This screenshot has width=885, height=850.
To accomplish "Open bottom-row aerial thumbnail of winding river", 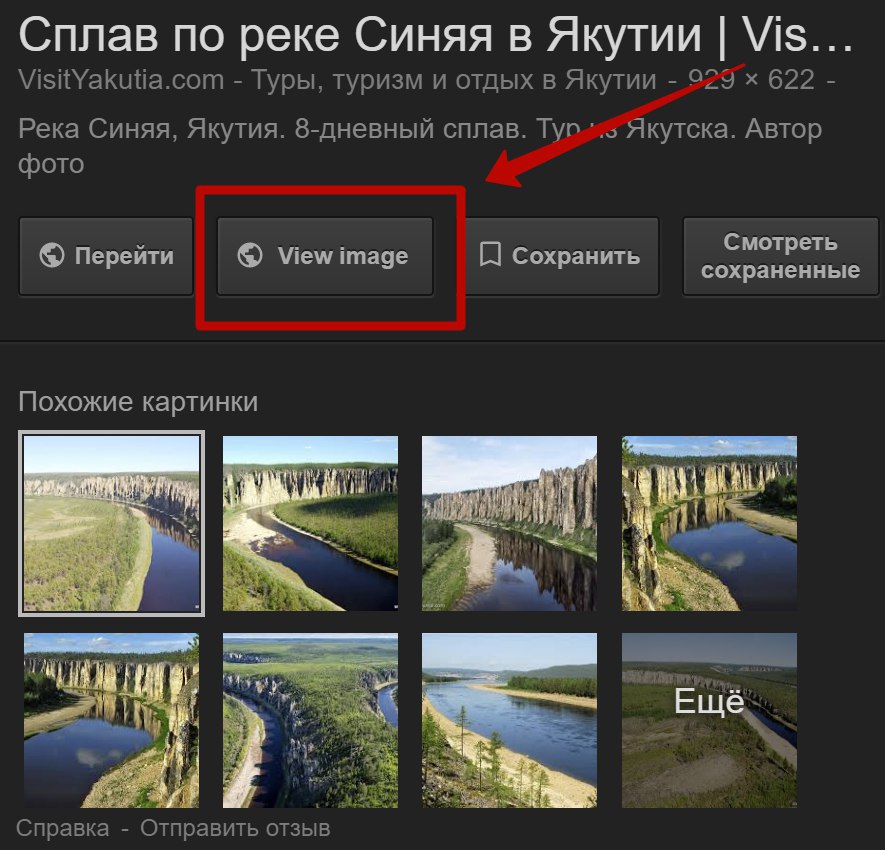I will (310, 720).
